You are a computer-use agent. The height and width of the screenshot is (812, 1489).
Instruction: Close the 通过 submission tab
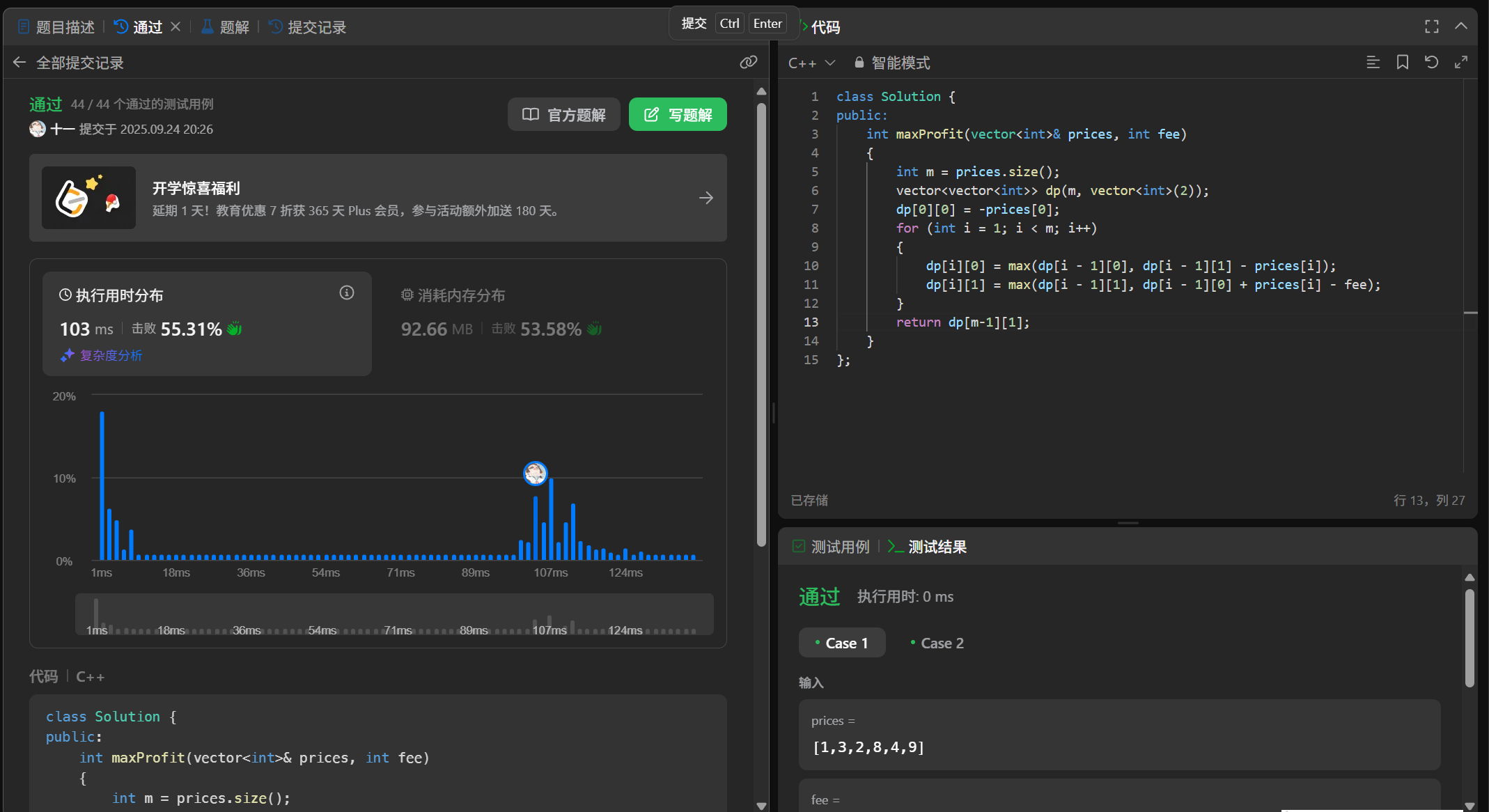point(176,26)
